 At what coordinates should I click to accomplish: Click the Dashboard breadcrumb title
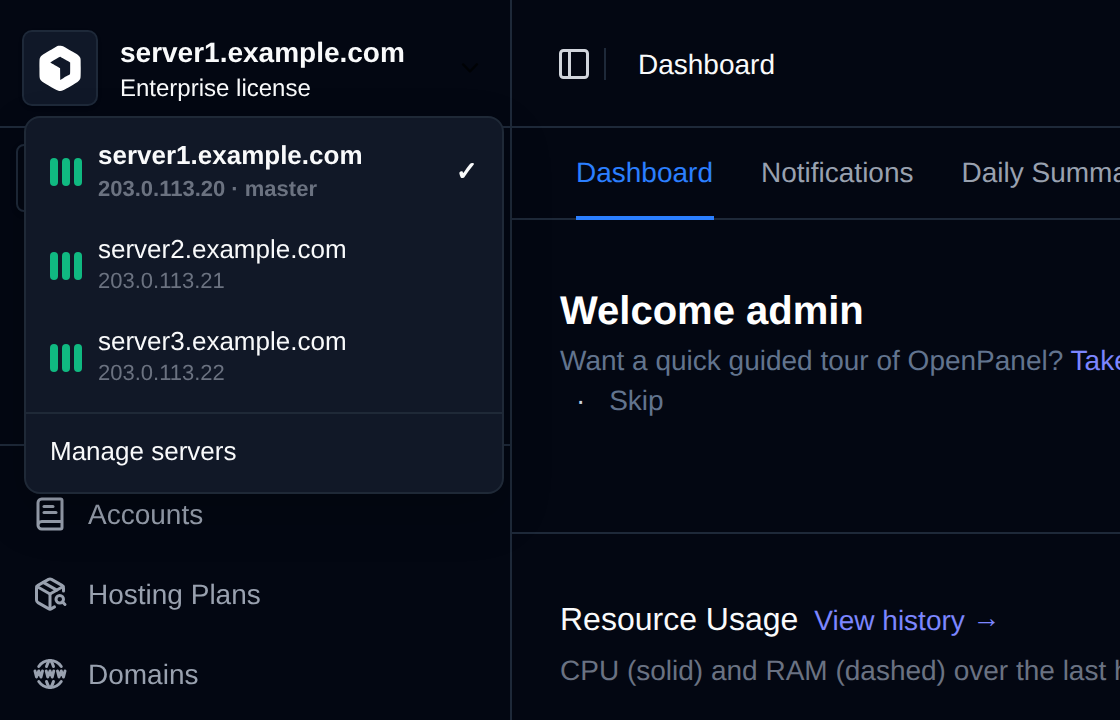(706, 65)
